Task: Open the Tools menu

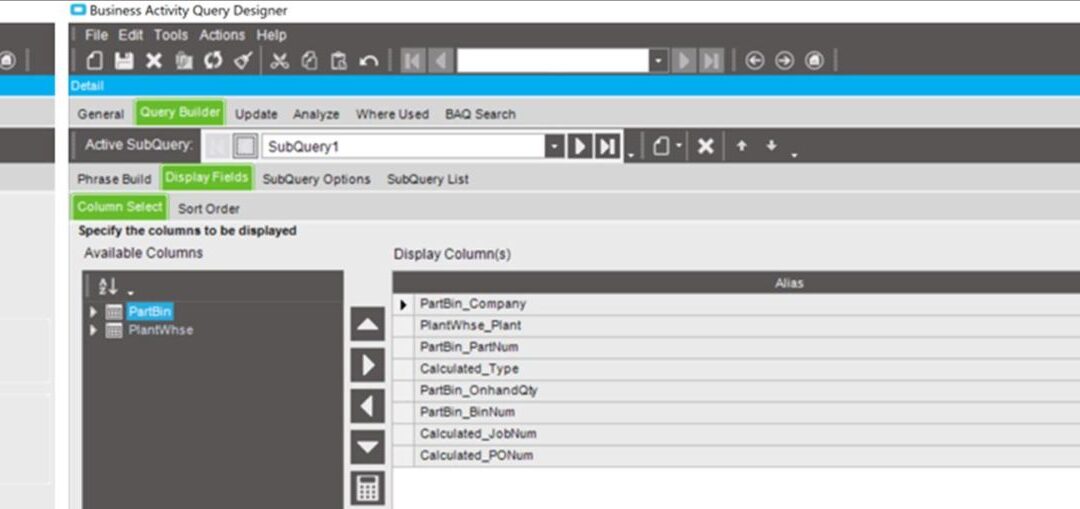Action: [171, 34]
